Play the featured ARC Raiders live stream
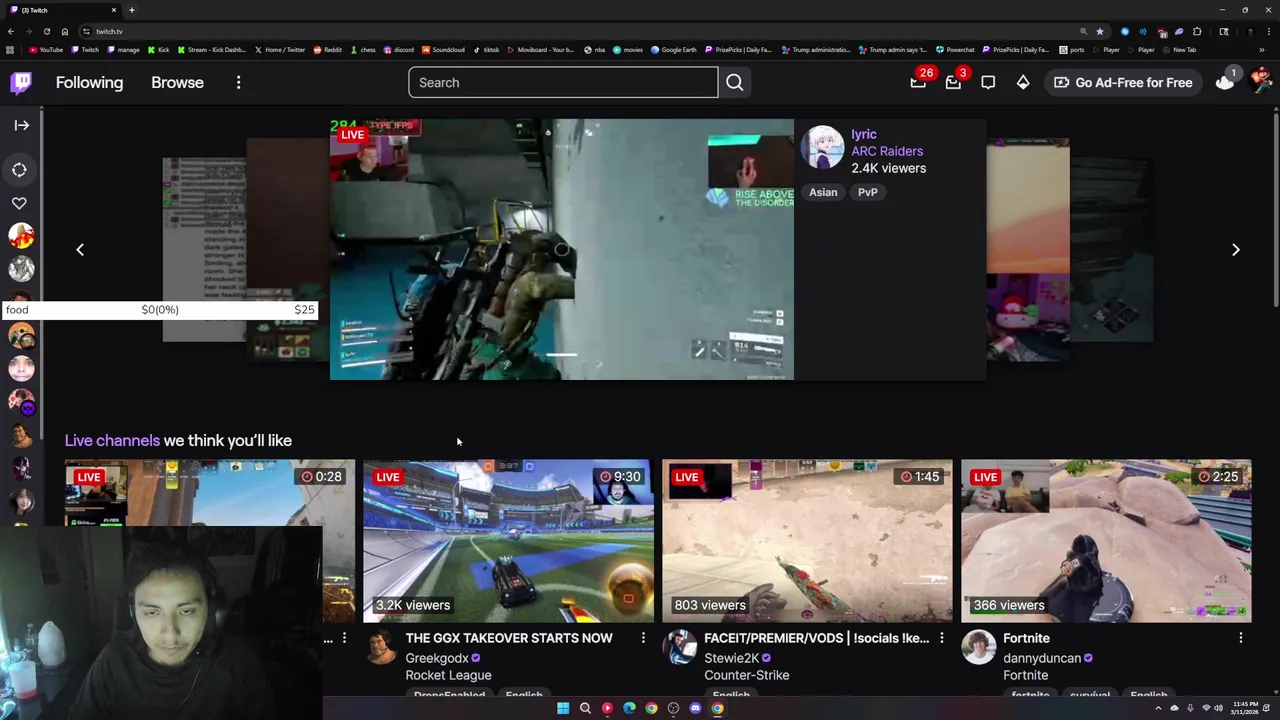Image resolution: width=1280 pixels, height=720 pixels. (562, 249)
